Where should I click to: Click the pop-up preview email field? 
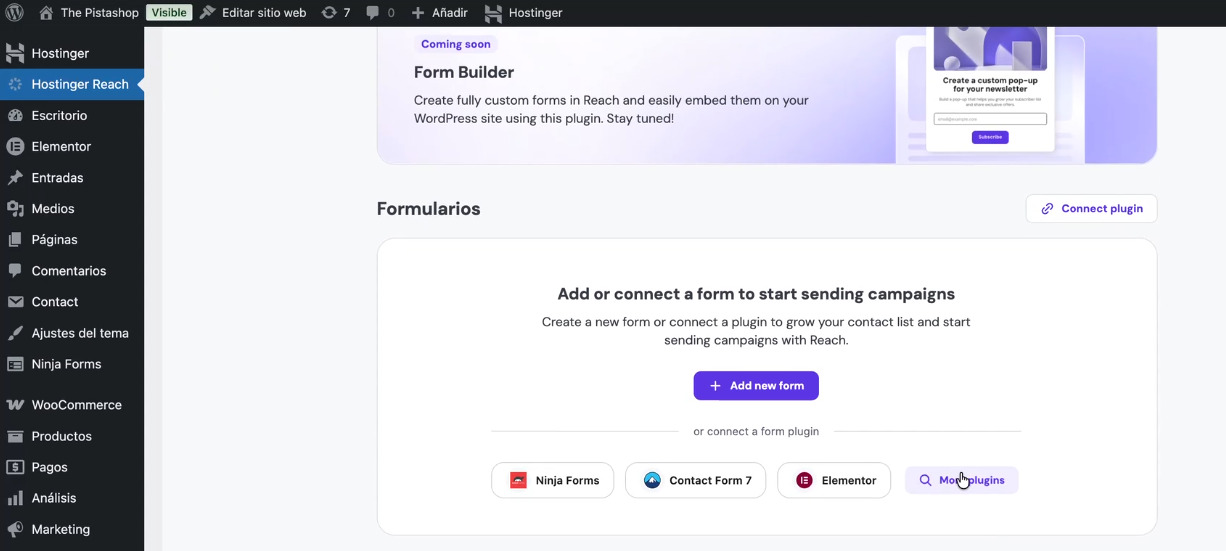[x=990, y=119]
